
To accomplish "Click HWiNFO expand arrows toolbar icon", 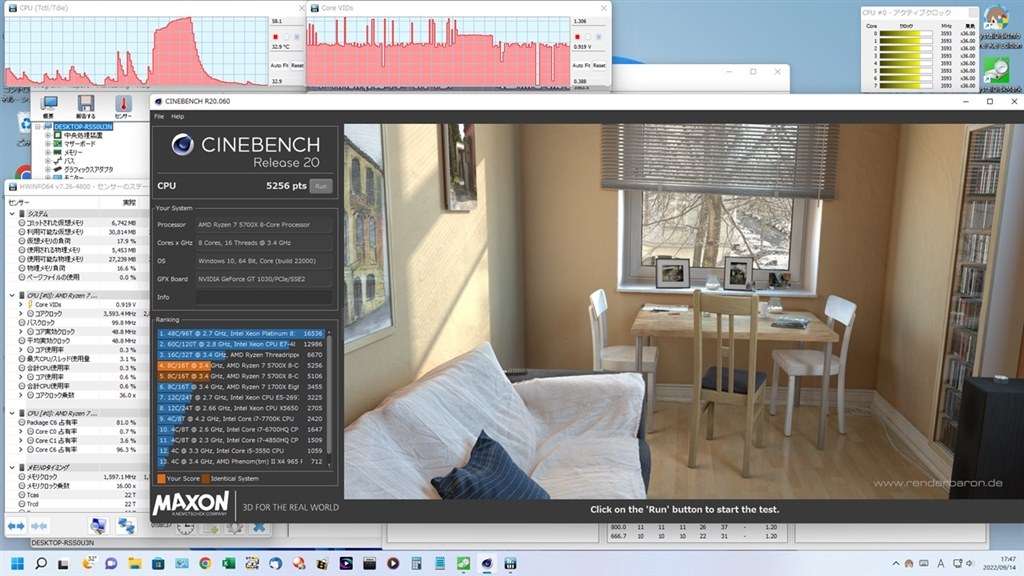I will click(x=16, y=526).
